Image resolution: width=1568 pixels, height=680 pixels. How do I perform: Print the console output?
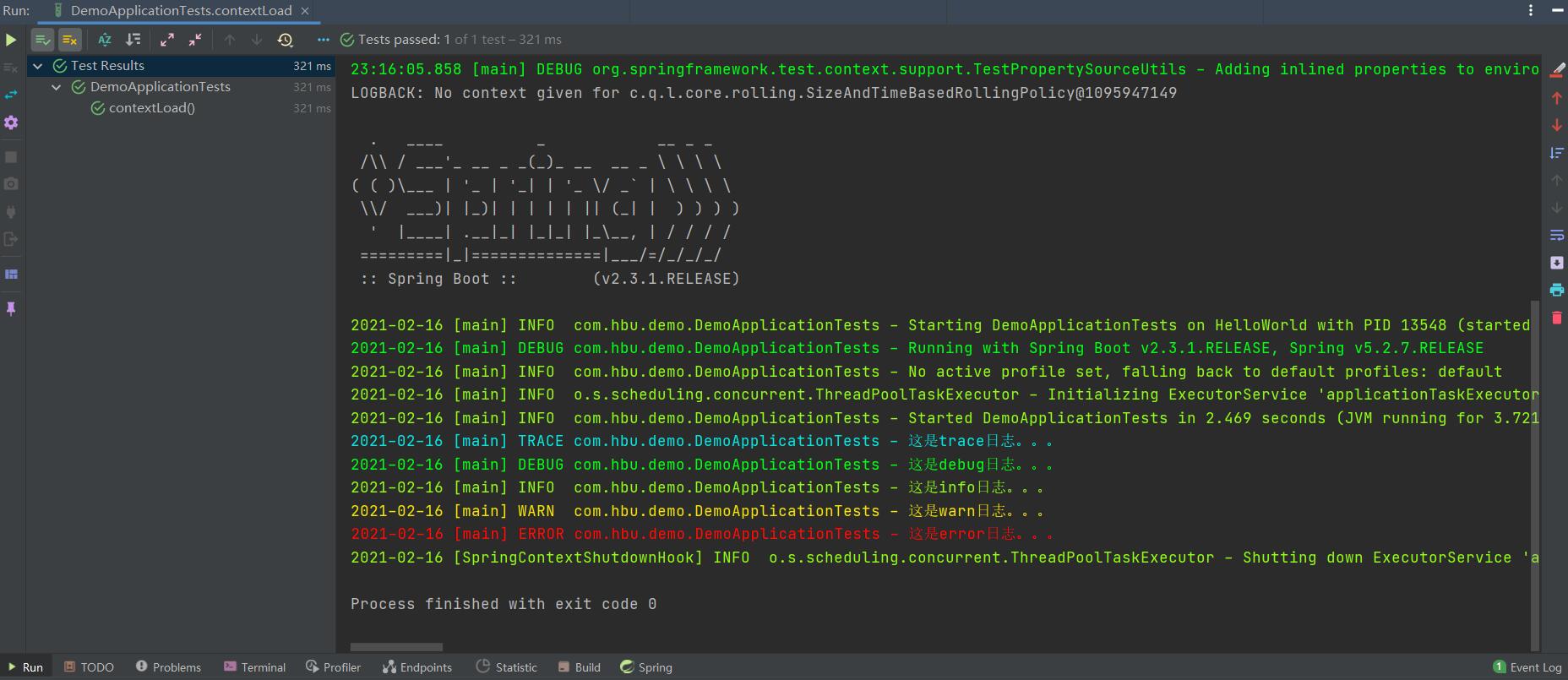(1557, 290)
